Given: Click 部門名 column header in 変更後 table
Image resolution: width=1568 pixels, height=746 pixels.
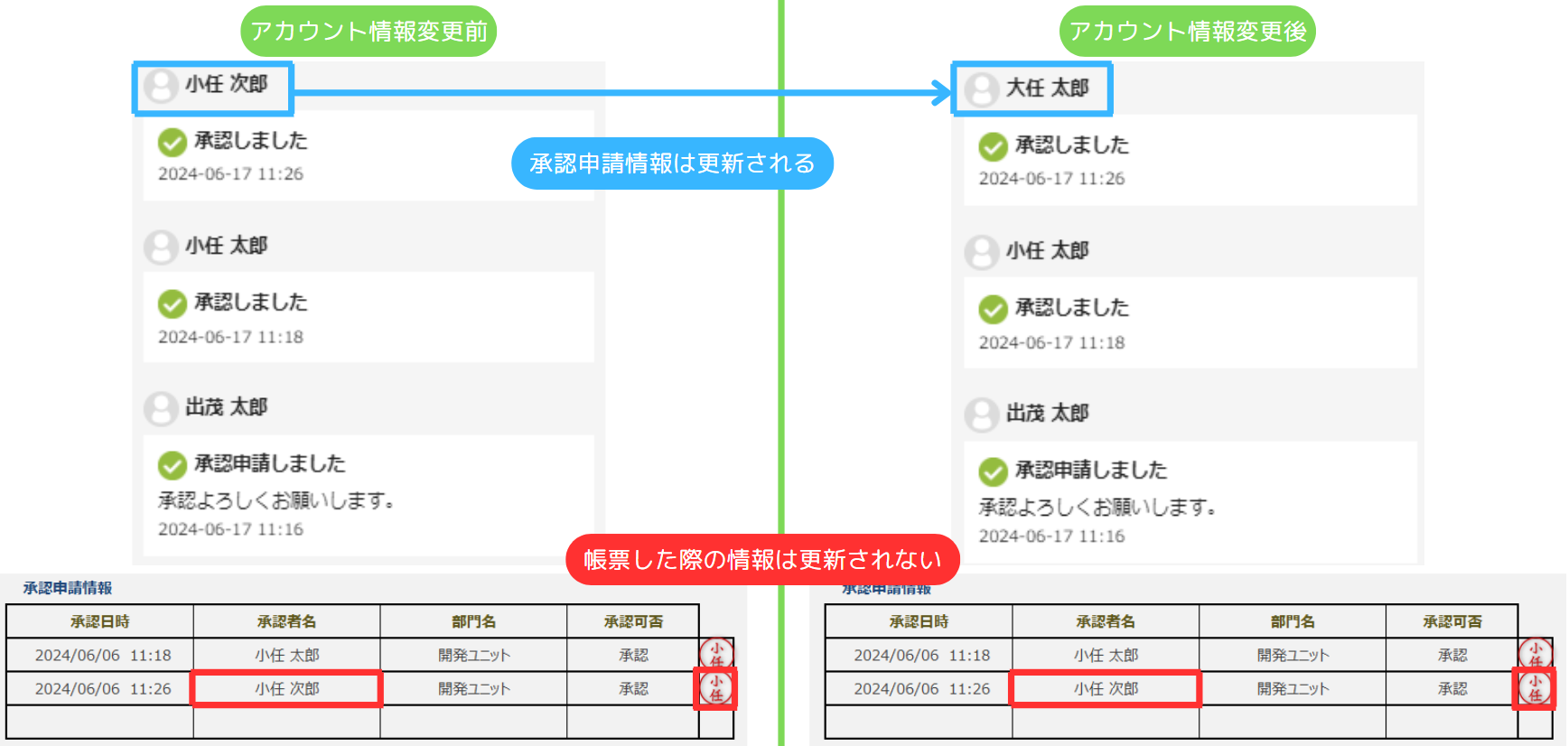Looking at the screenshot, I should [x=1293, y=621].
